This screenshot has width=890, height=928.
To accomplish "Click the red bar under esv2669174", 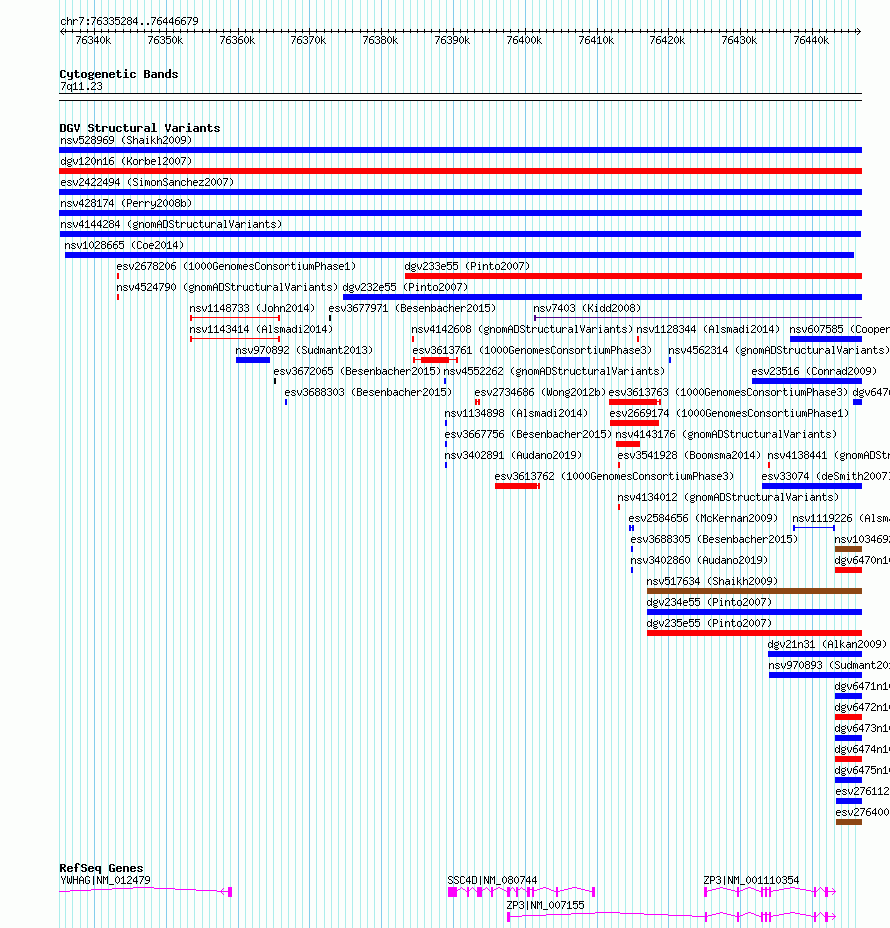I will click(634, 423).
